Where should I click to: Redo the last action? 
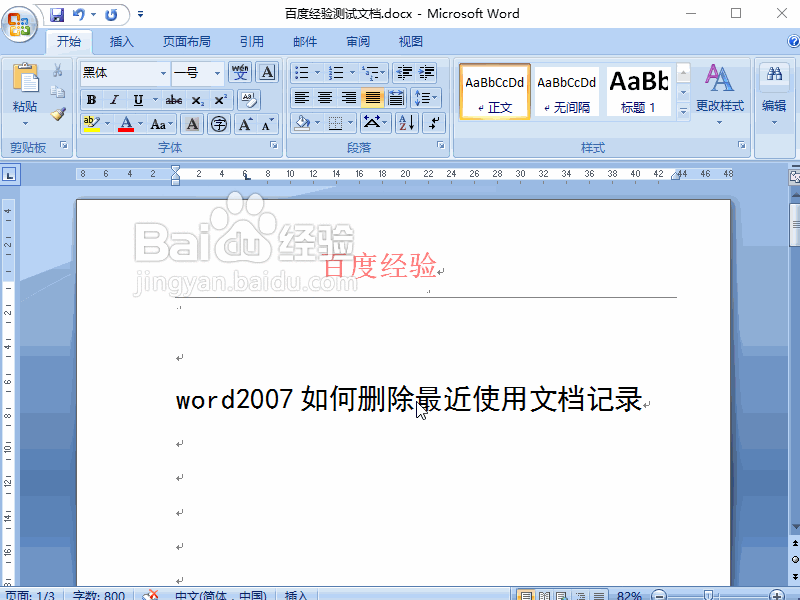(x=111, y=14)
